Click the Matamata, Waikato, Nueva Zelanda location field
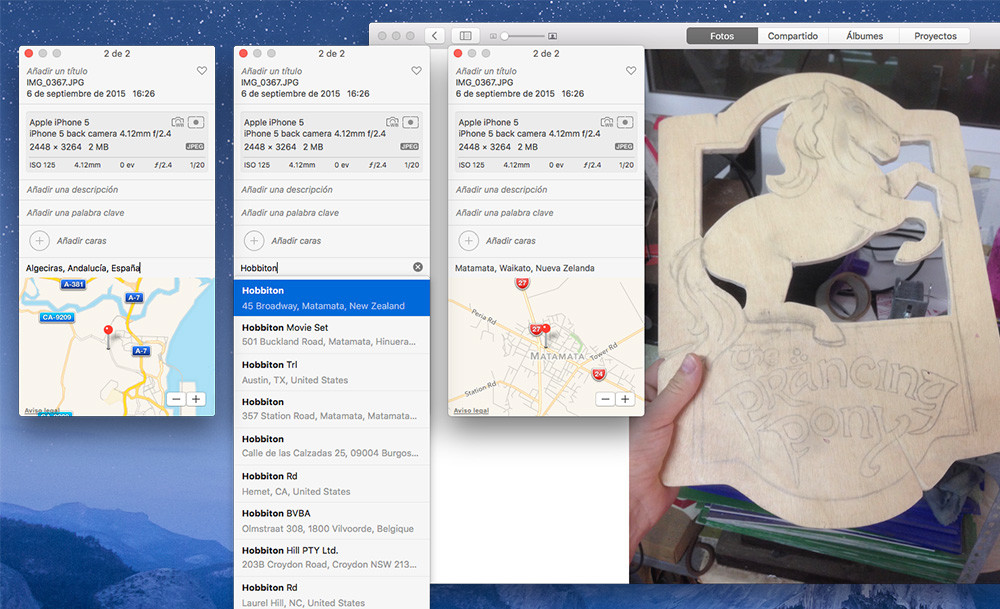The image size is (1000, 609). pyautogui.click(x=546, y=268)
